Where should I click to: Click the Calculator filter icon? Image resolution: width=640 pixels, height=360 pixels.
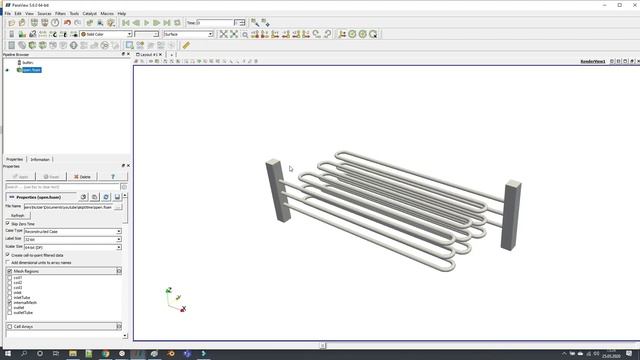tap(11, 45)
